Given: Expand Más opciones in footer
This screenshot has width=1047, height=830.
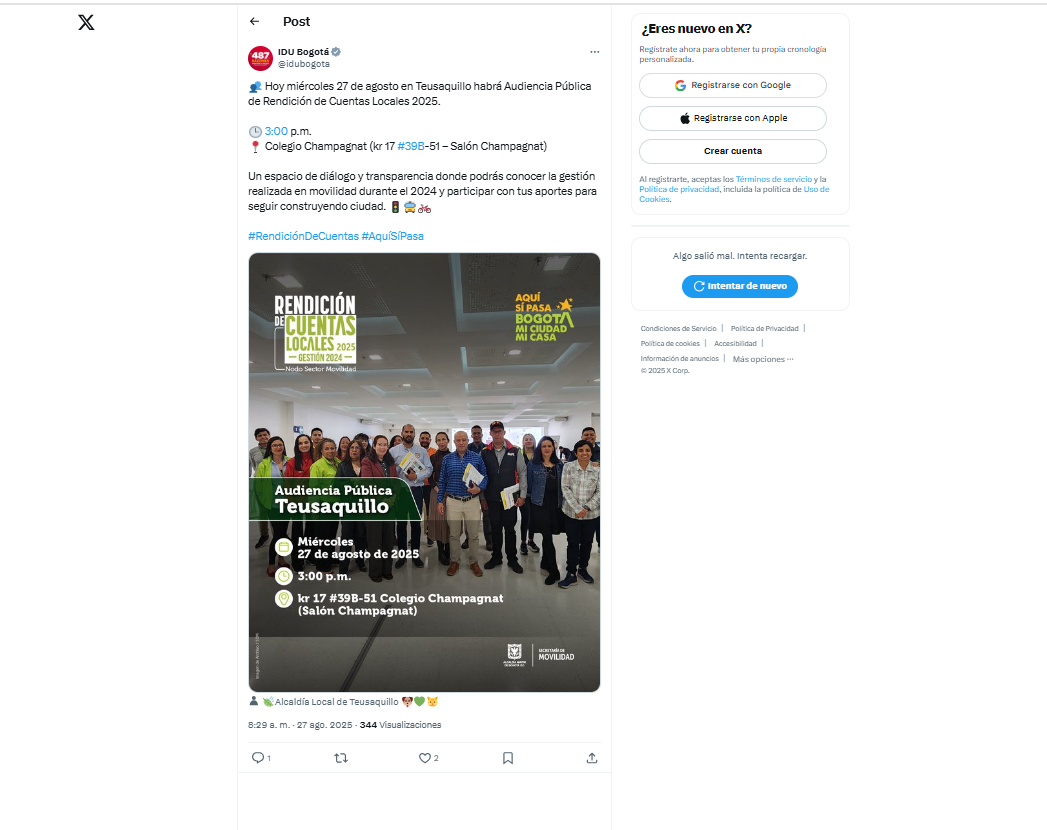Looking at the screenshot, I should click(763, 359).
